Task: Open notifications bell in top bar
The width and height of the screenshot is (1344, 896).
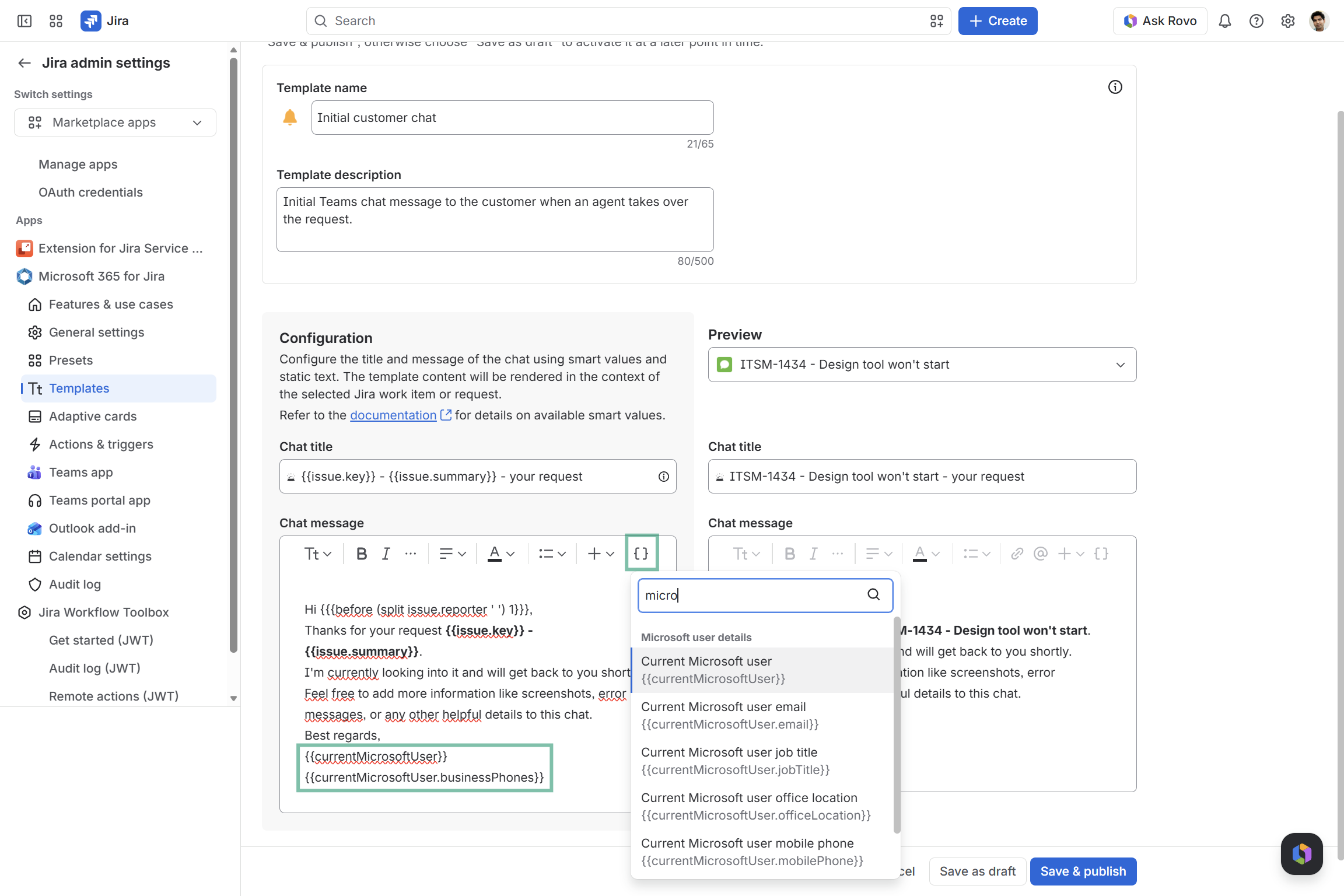Action: click(x=1225, y=21)
